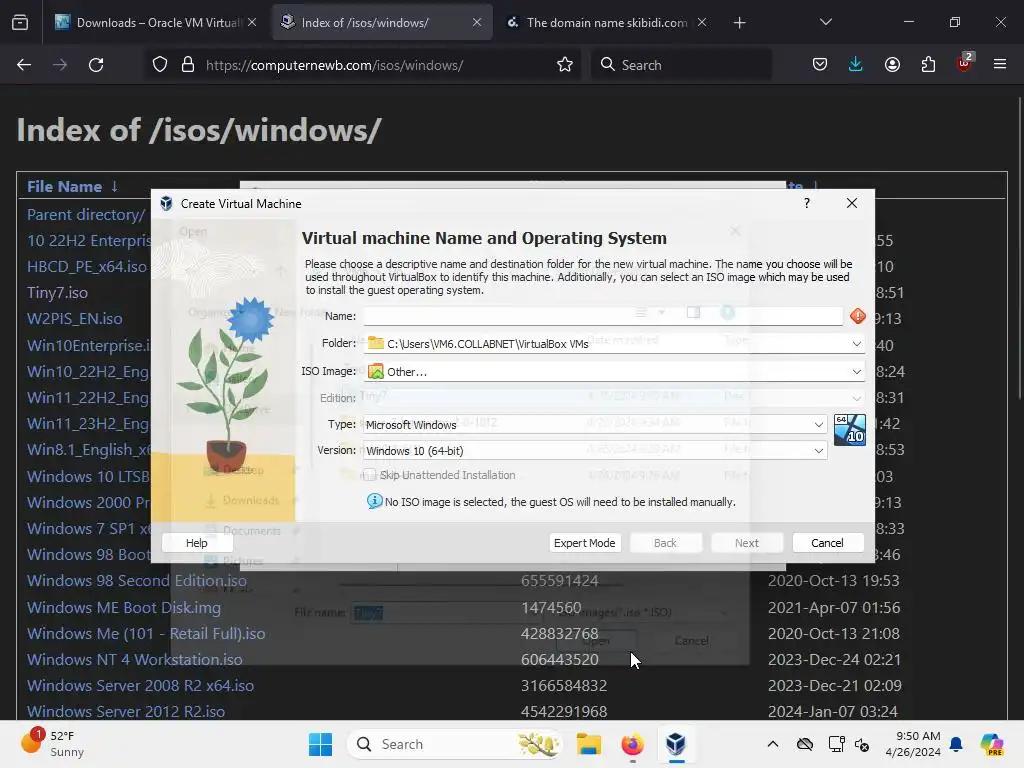This screenshot has height=768, width=1024.
Task: Click the Cancel button in the dialog
Action: [827, 543]
